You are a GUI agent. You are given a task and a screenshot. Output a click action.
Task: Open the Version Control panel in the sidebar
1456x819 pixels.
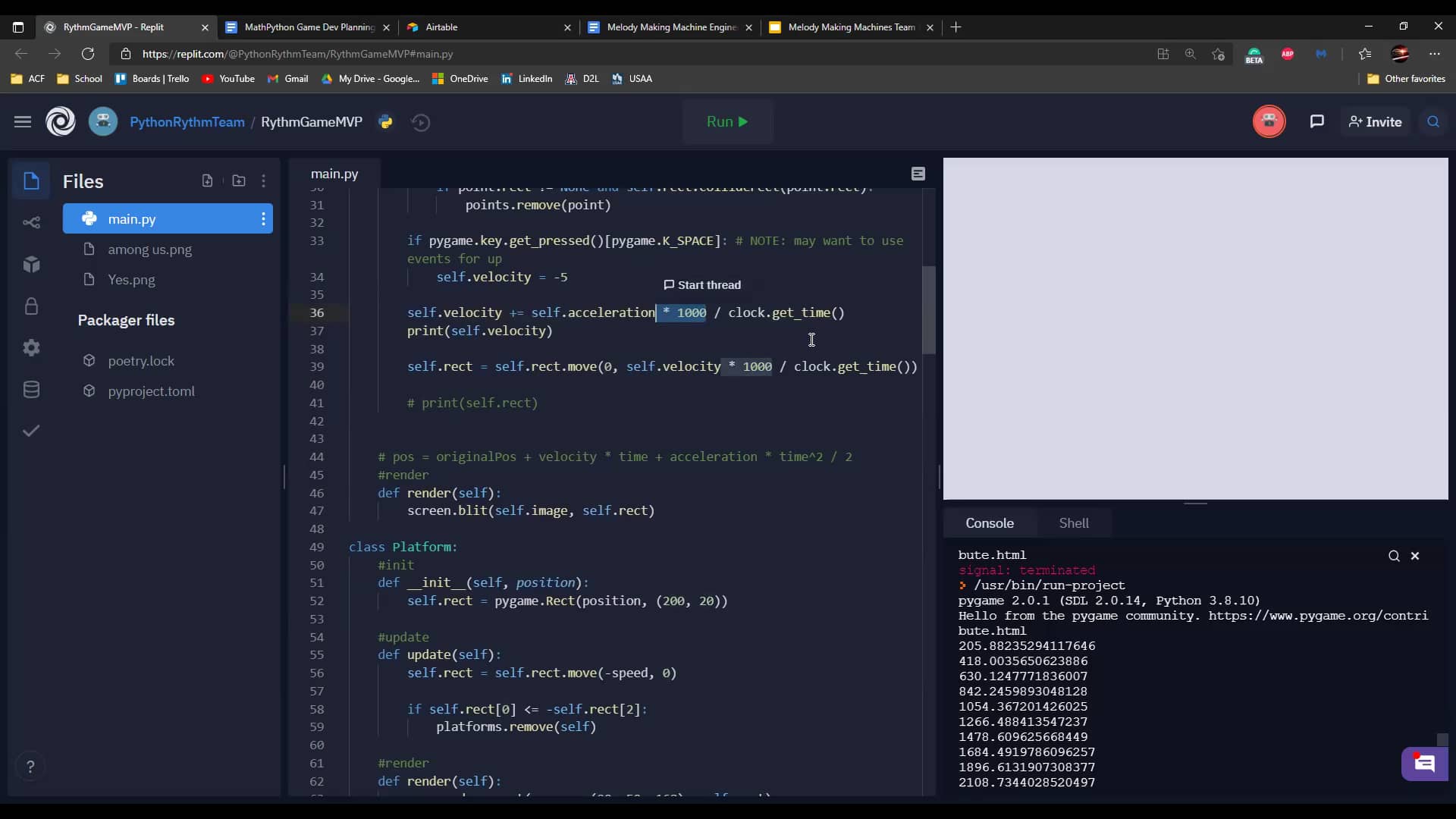tap(31, 222)
